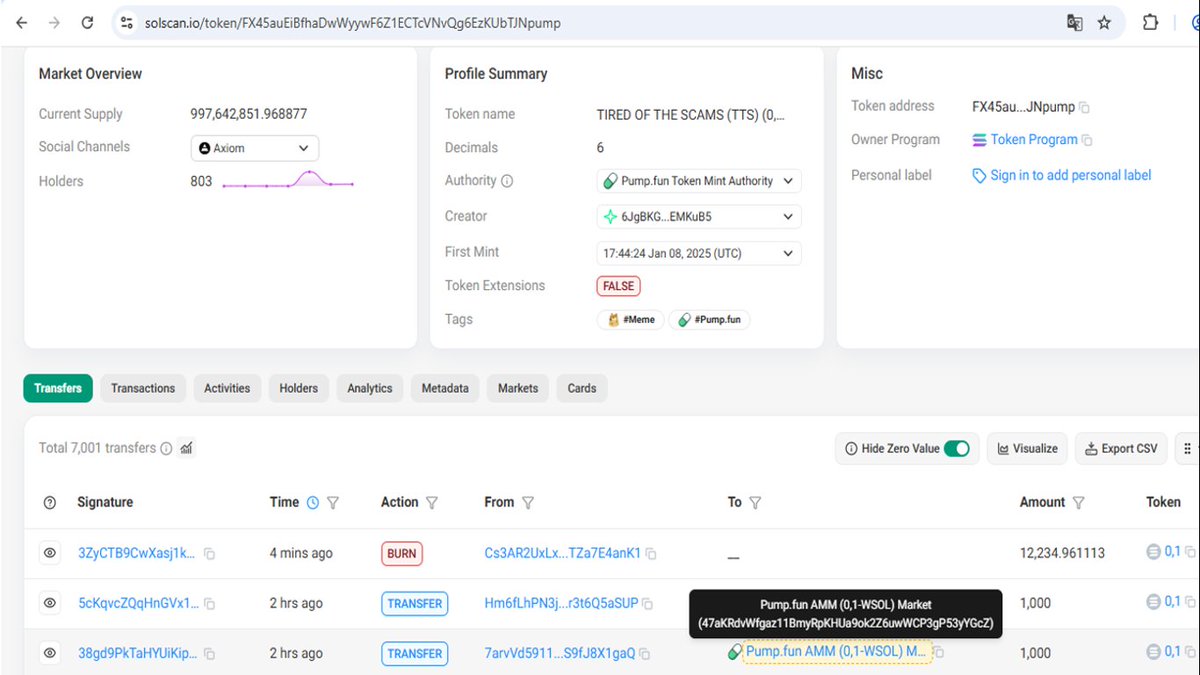Open the Cards tab
The width and height of the screenshot is (1200, 675).
click(x=582, y=388)
